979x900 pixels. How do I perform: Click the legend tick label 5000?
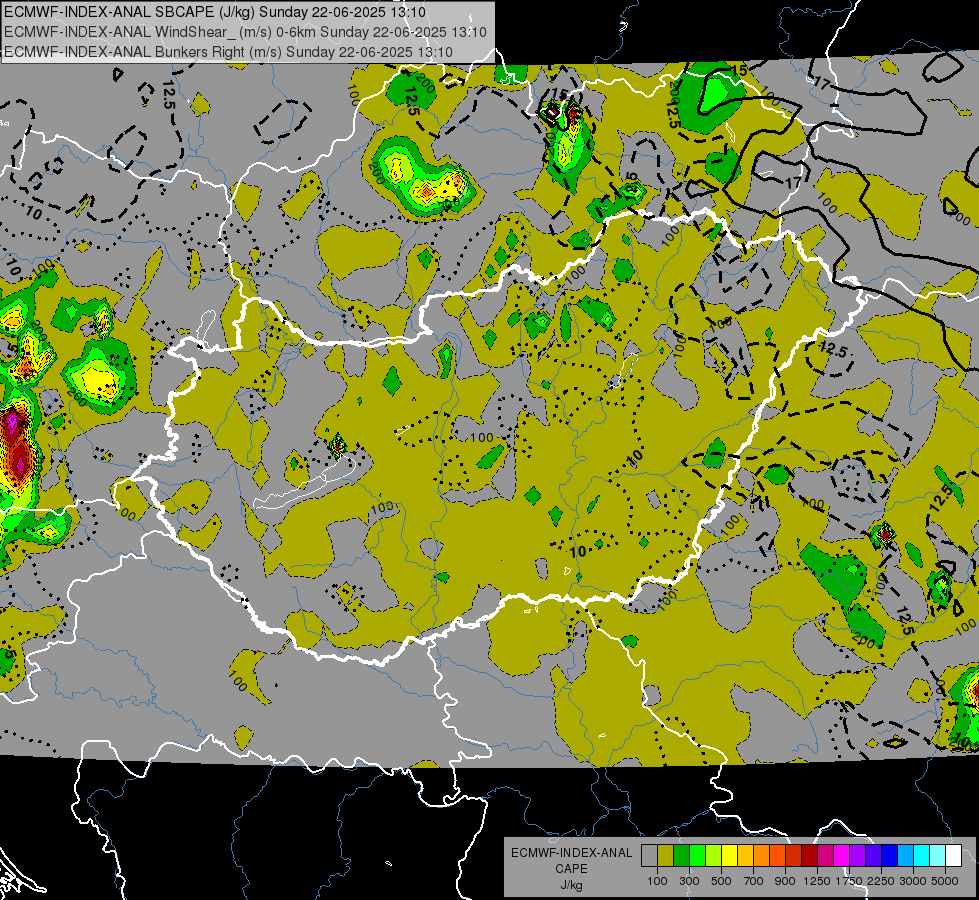945,881
